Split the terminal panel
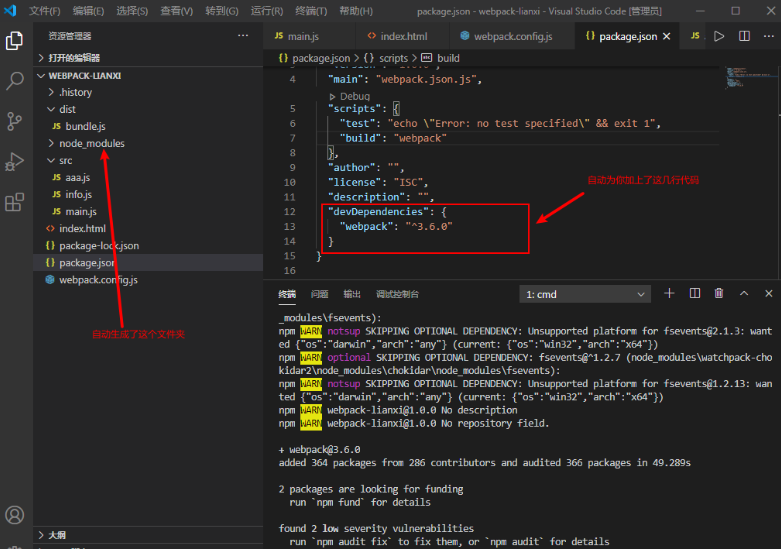Image resolution: width=781 pixels, height=549 pixels. point(694,293)
